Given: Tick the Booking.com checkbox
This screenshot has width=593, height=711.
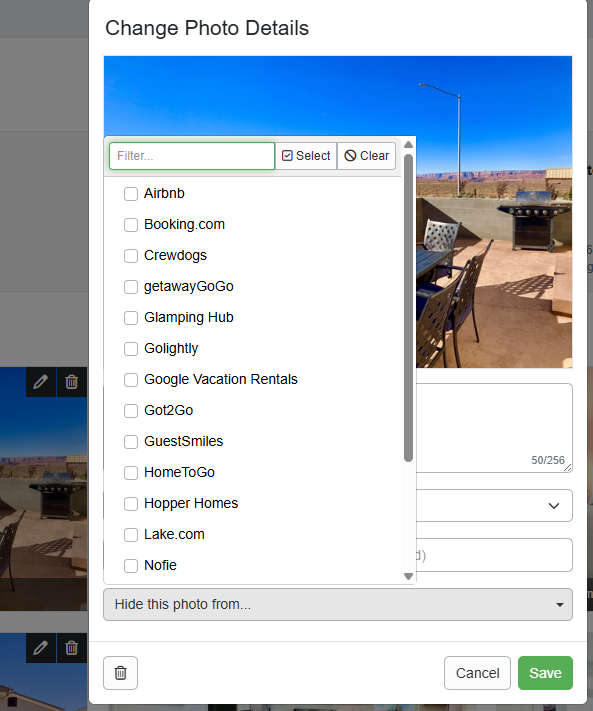Looking at the screenshot, I should 131,225.
